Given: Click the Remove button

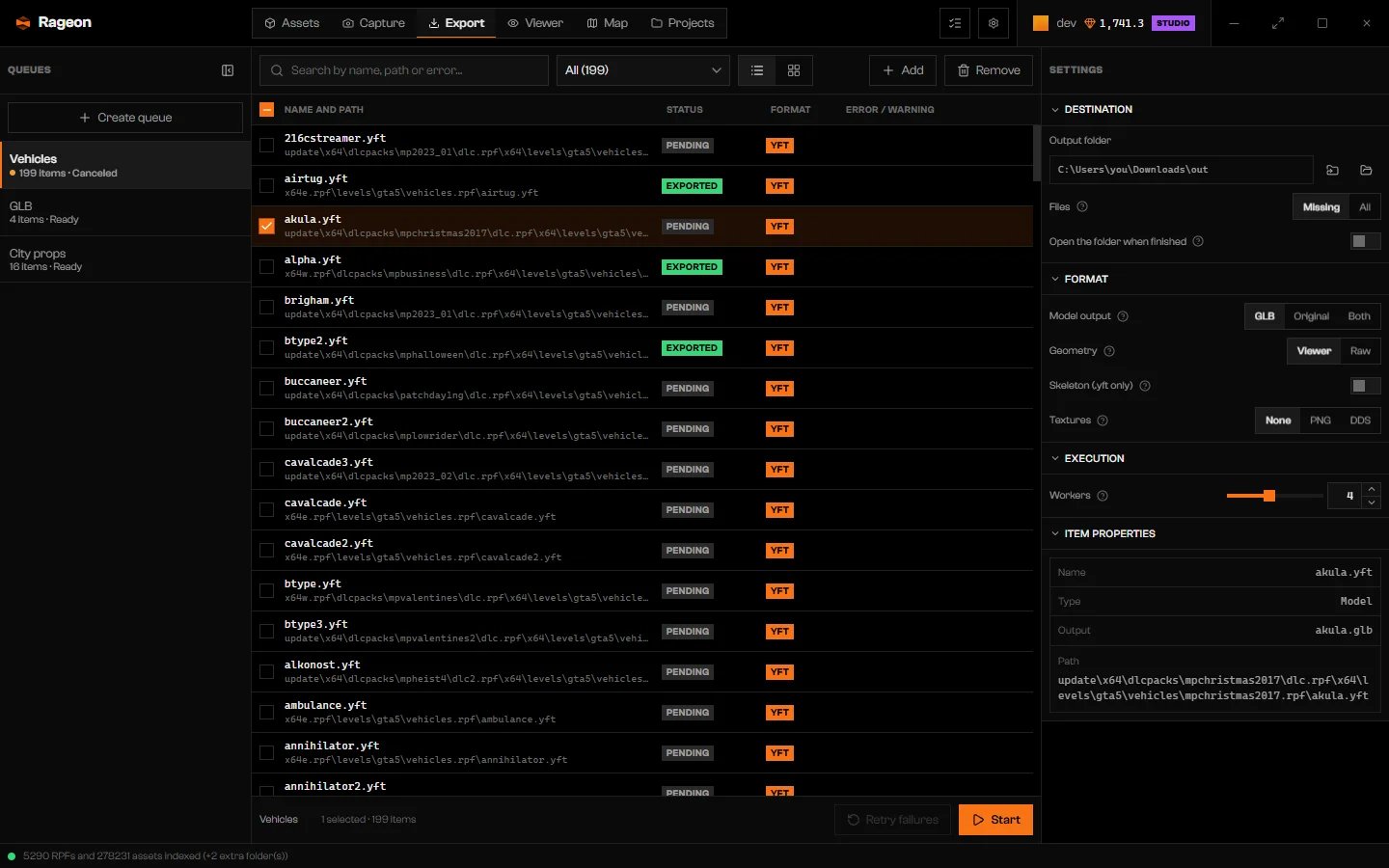Looking at the screenshot, I should point(989,70).
